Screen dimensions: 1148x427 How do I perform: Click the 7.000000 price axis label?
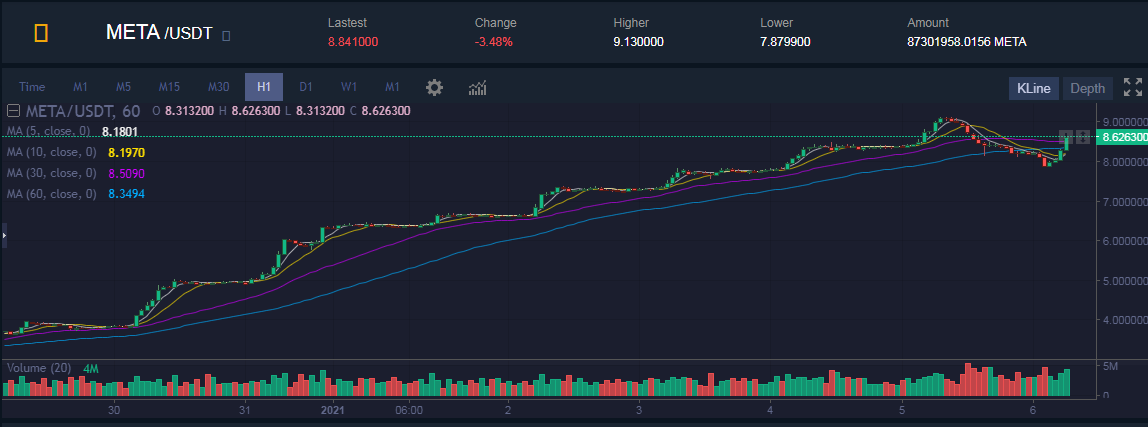(x=1124, y=201)
